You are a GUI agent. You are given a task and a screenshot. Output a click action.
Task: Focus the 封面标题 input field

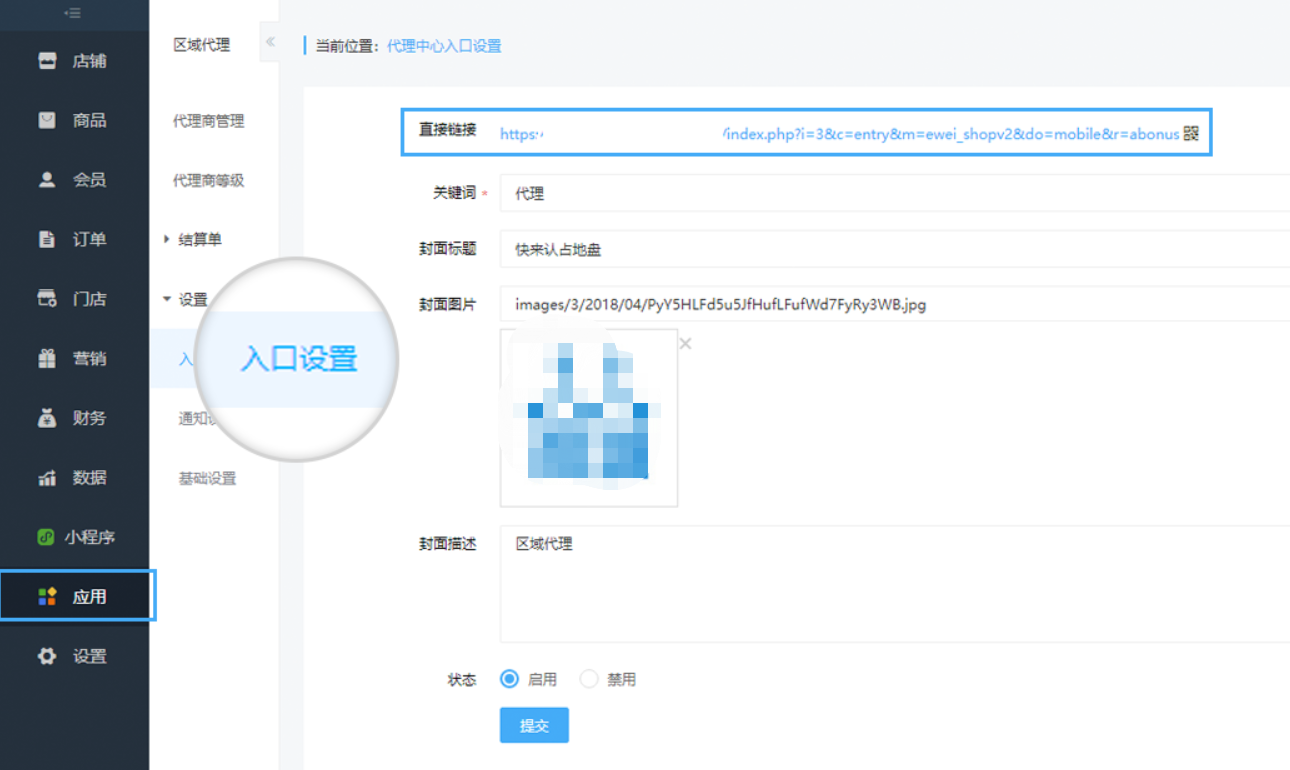[x=895, y=250]
